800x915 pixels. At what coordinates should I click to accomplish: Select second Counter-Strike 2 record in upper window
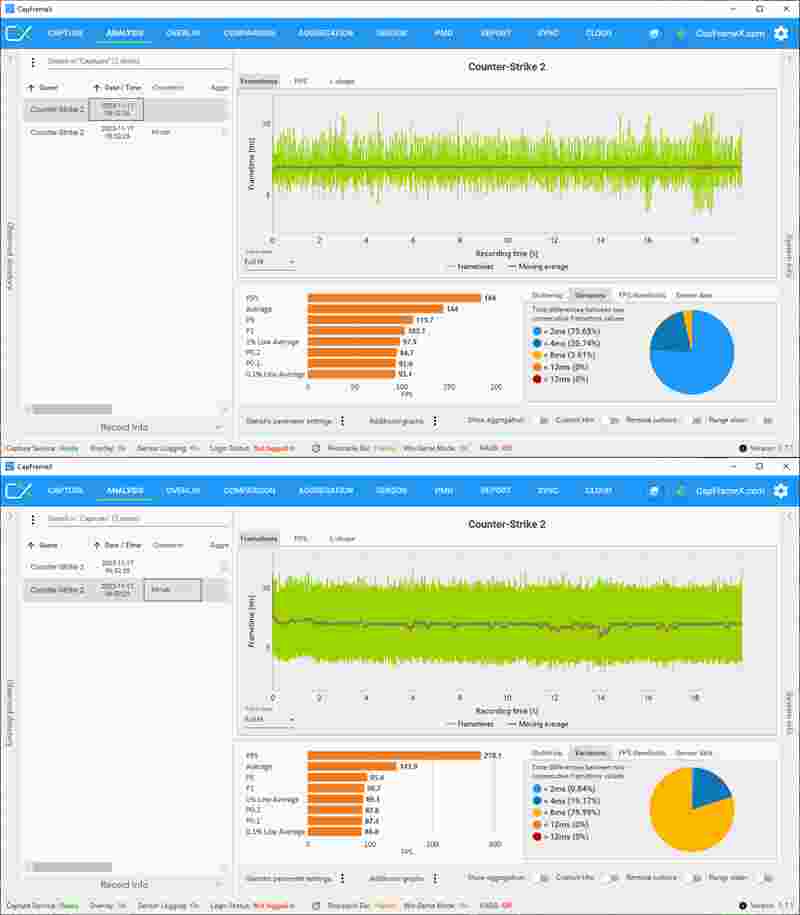124,132
